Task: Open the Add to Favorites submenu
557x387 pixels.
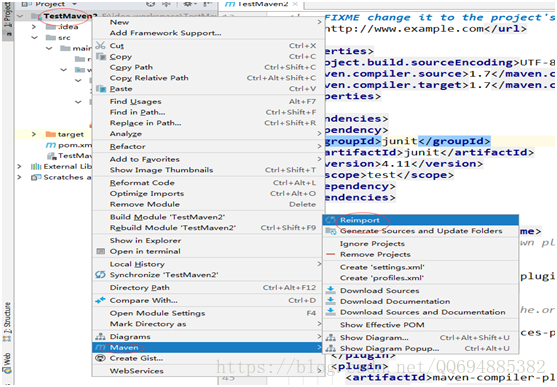Action: (x=209, y=159)
